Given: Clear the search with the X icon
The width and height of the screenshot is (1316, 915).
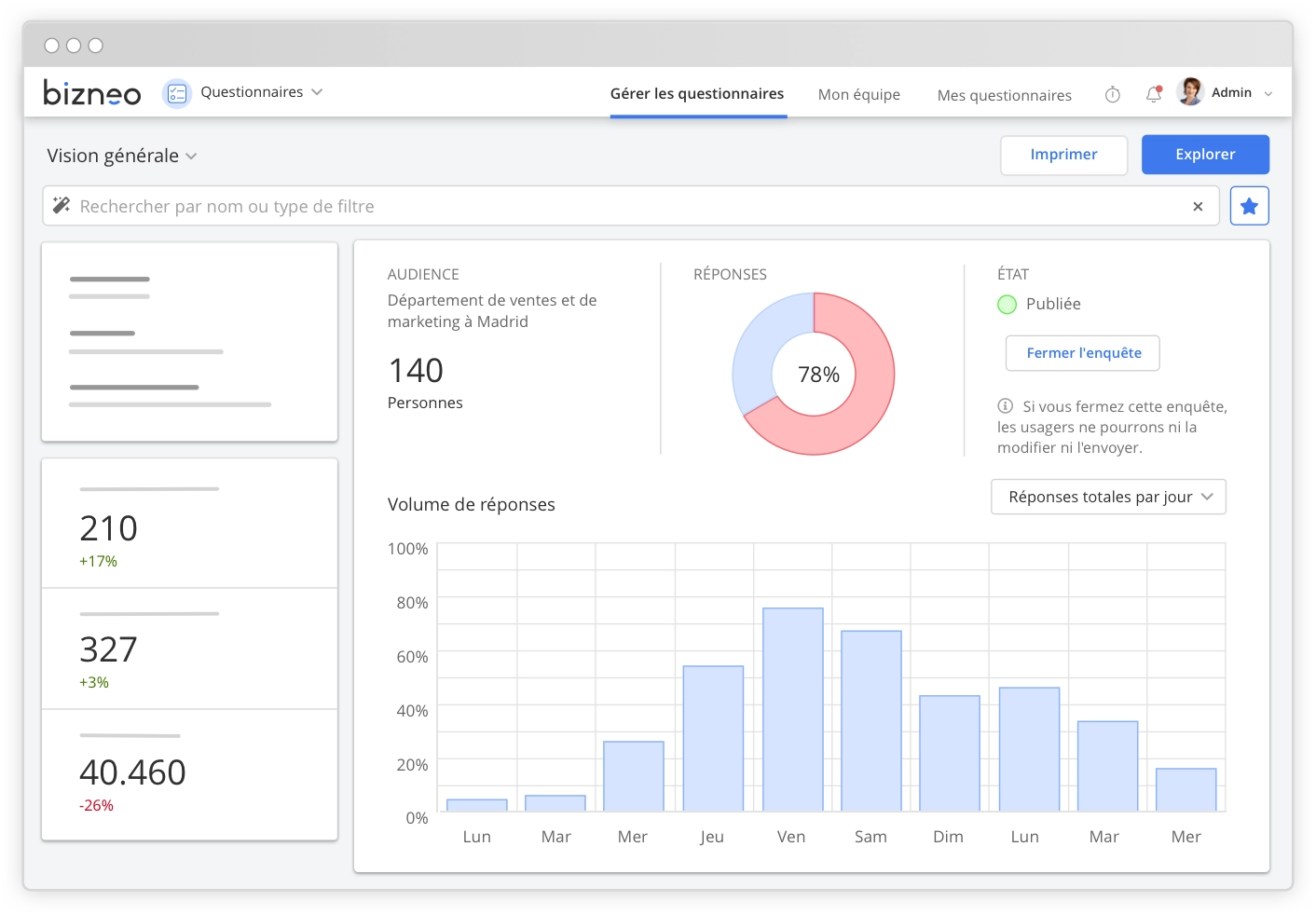Looking at the screenshot, I should click(1198, 207).
